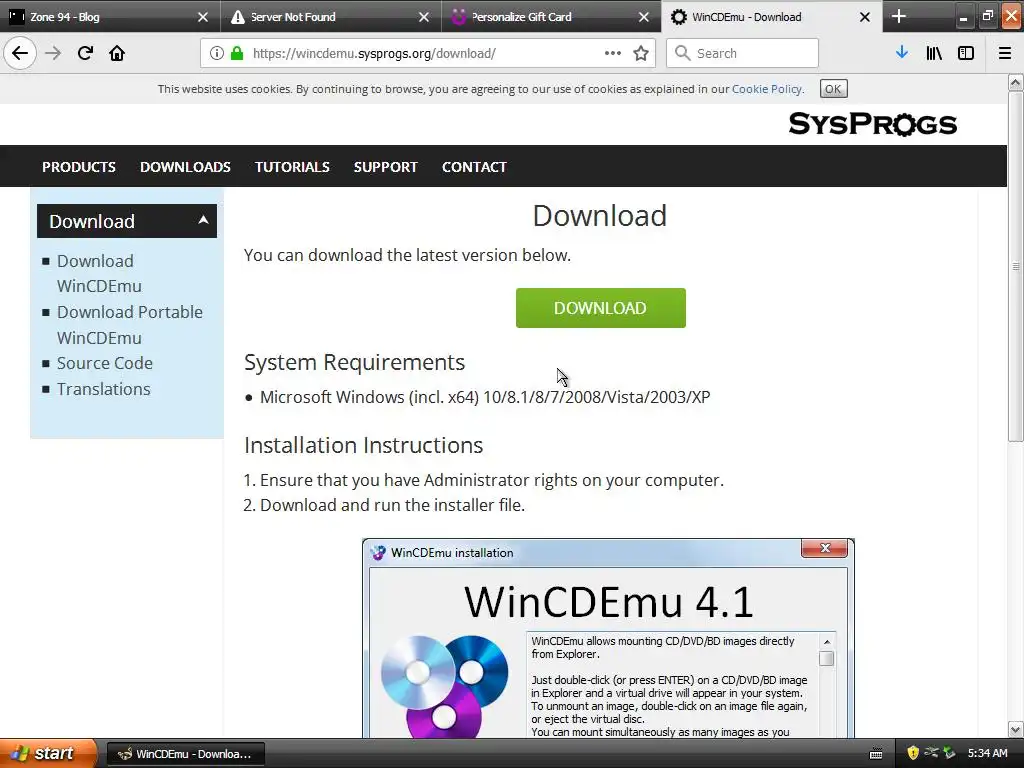Close the Personalize Gift Card tab
The width and height of the screenshot is (1024, 768).
point(644,17)
